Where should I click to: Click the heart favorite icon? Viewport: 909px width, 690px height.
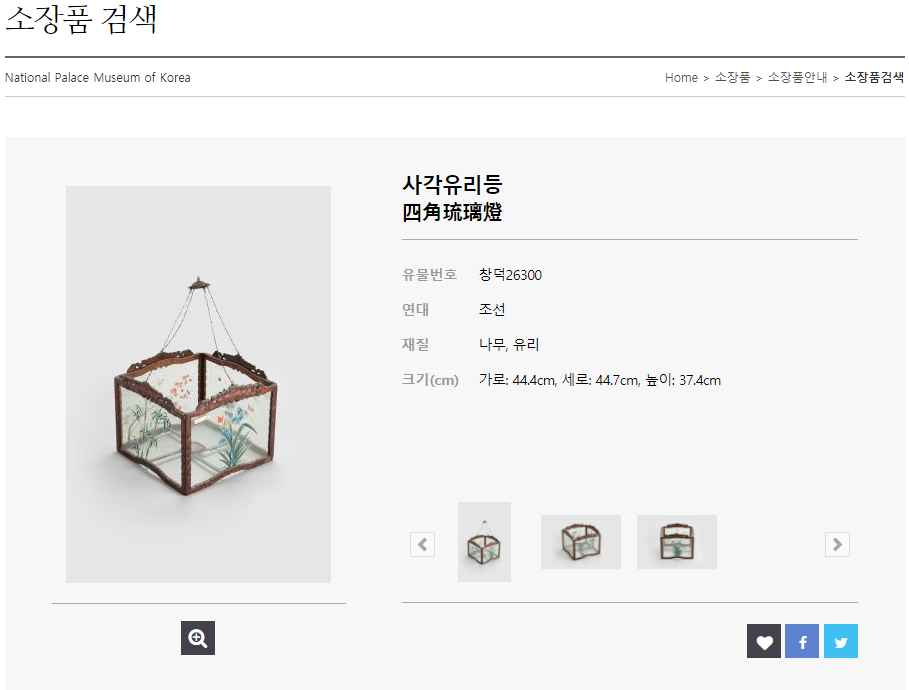point(763,641)
